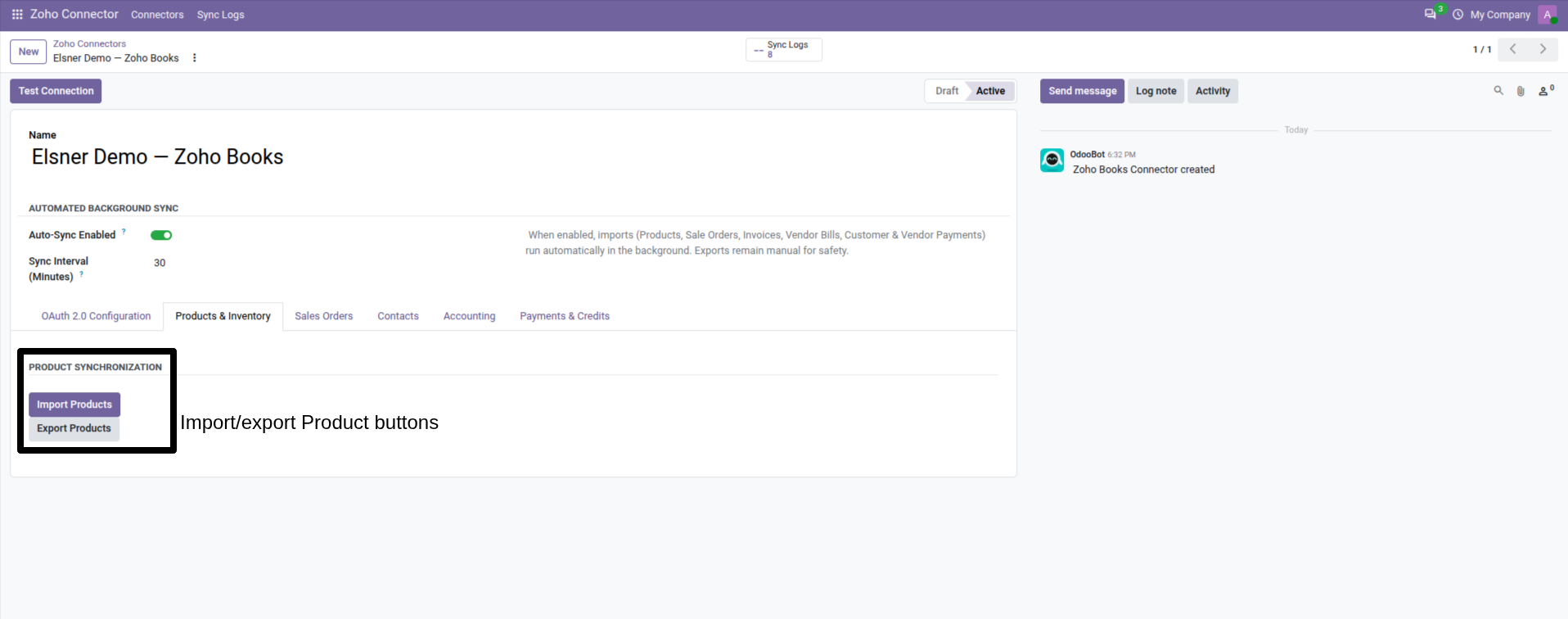1568x619 pixels.
Task: Set status to Active
Action: (990, 91)
